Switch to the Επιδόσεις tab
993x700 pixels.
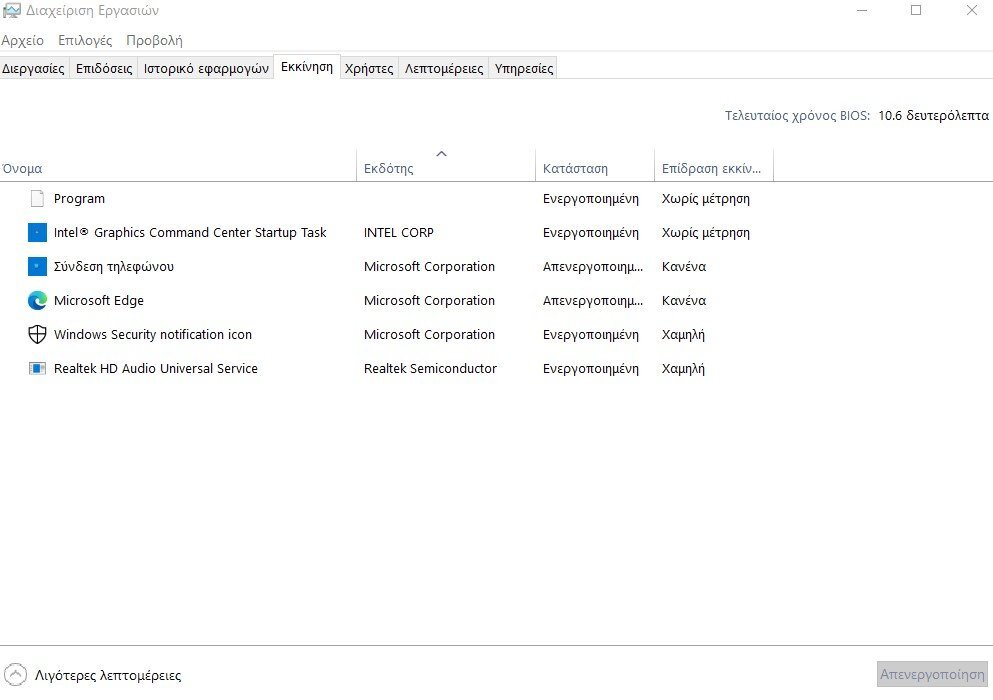(104, 68)
